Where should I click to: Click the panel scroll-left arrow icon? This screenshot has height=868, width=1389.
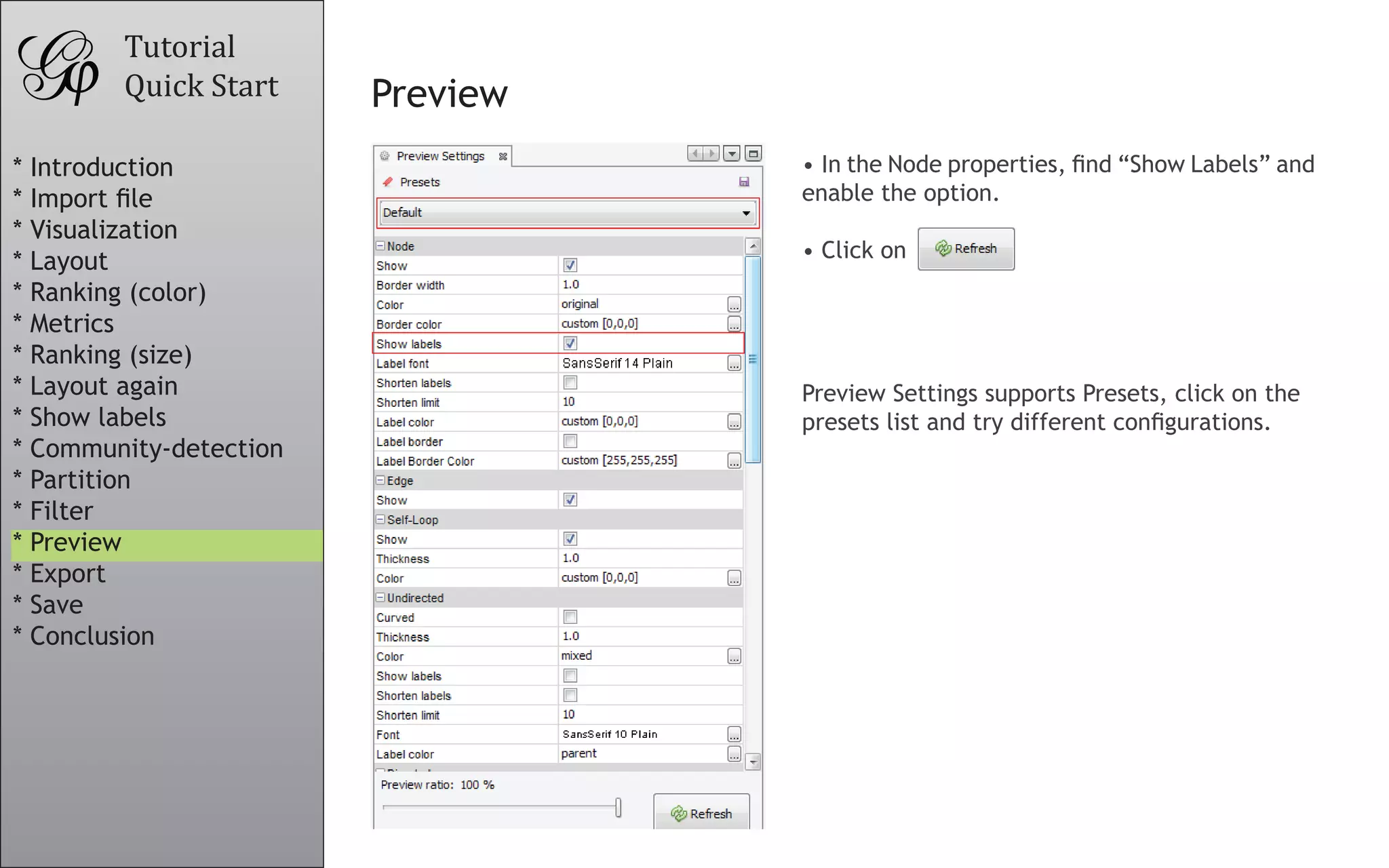click(695, 154)
